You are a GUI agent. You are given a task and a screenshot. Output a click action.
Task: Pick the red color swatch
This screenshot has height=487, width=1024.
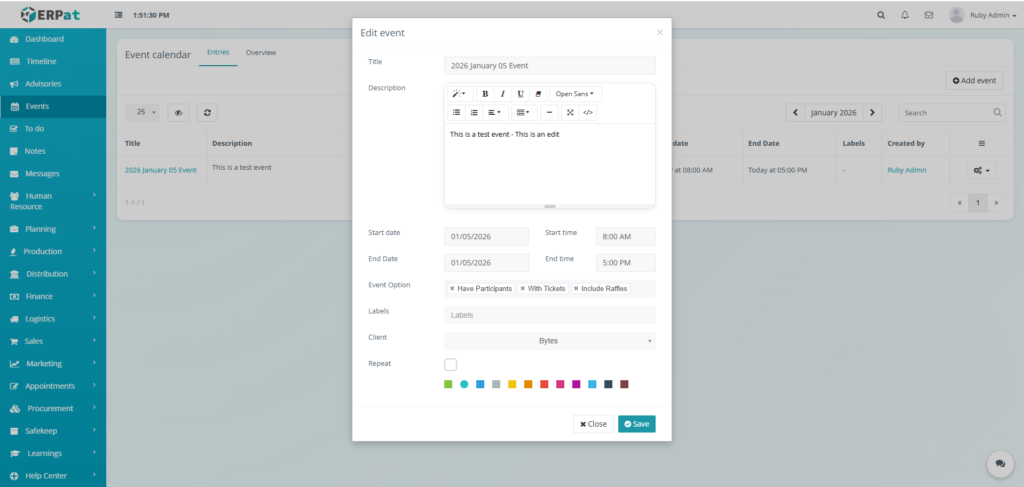(x=544, y=384)
